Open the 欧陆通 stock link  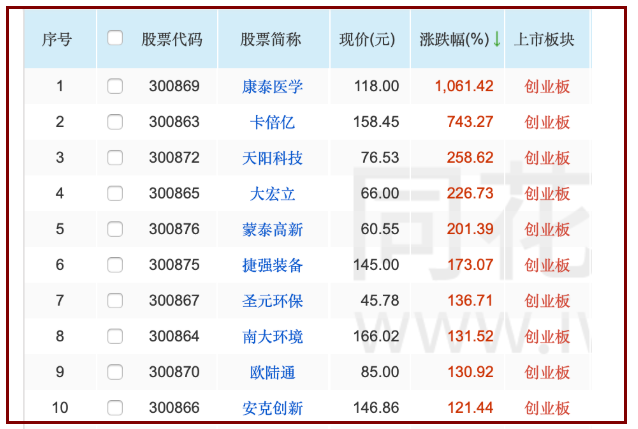click(x=272, y=372)
